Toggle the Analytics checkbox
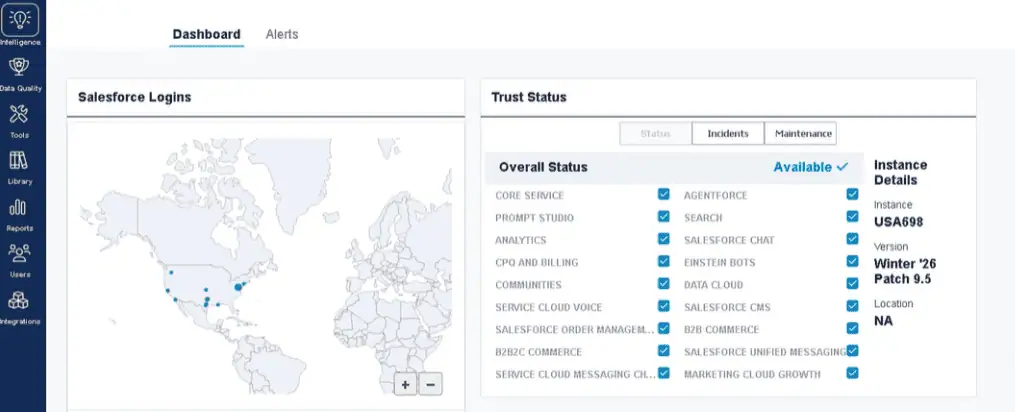Image resolution: width=1015 pixels, height=412 pixels. 664,239
